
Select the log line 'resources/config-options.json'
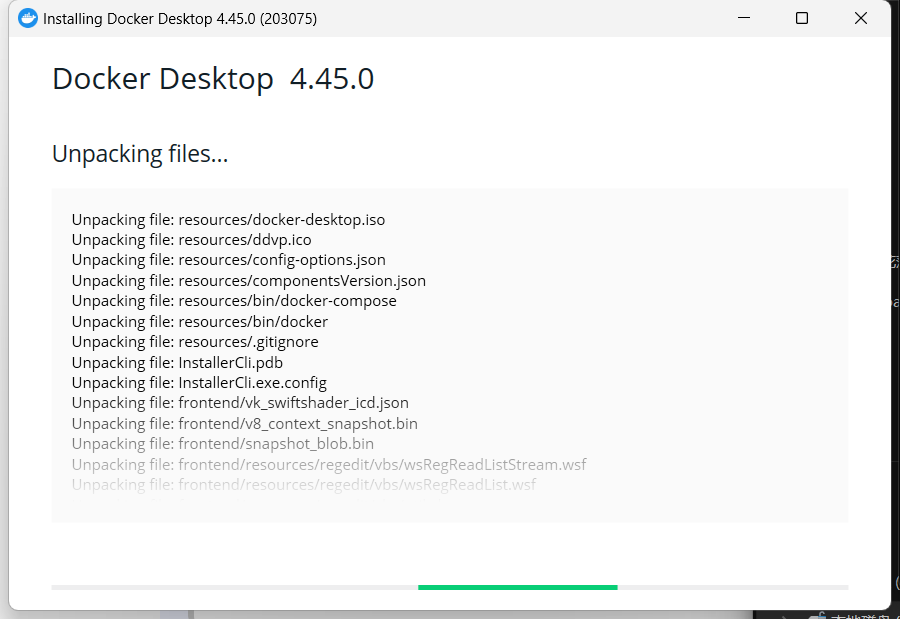point(228,260)
